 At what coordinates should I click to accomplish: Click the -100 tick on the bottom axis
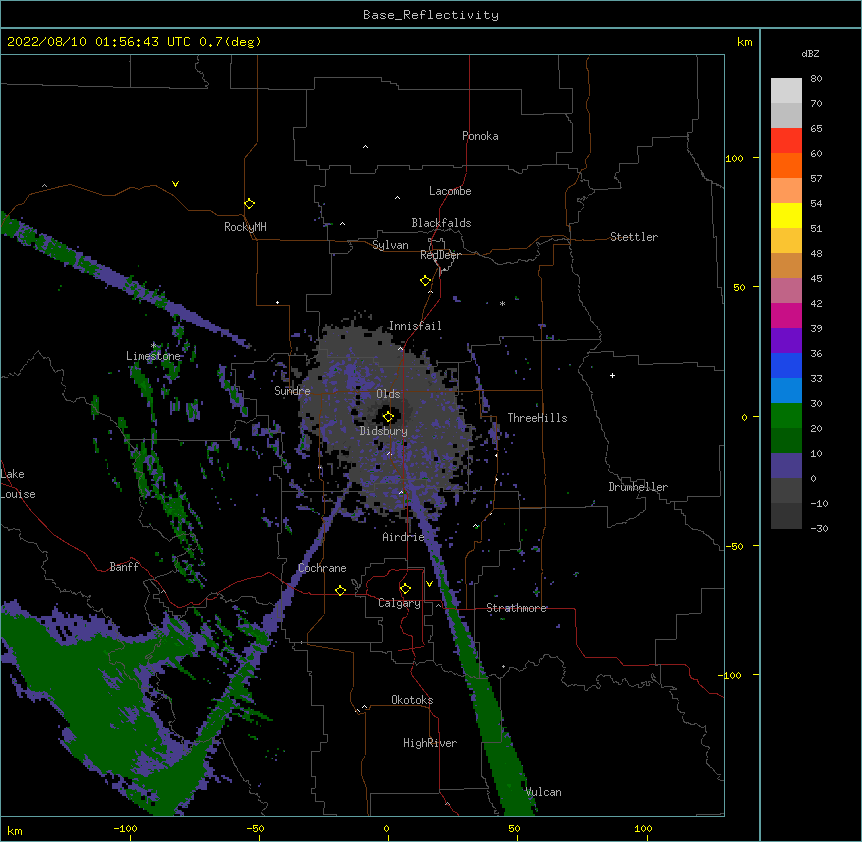pos(125,828)
